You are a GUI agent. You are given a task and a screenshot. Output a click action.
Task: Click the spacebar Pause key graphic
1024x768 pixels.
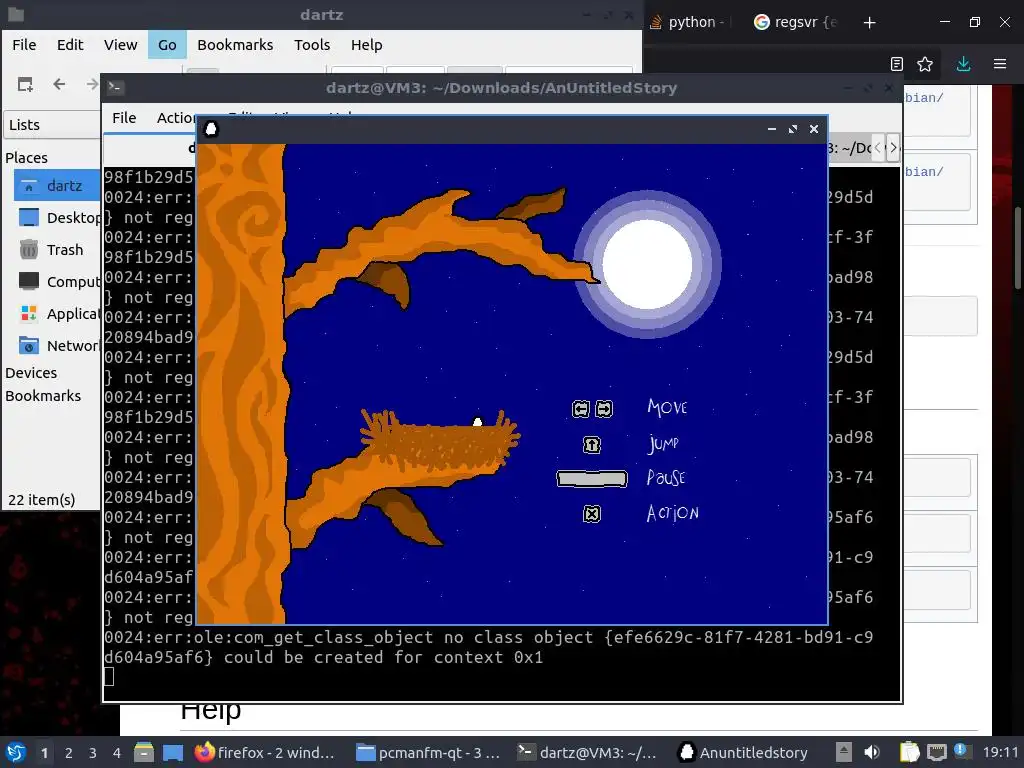(x=592, y=479)
